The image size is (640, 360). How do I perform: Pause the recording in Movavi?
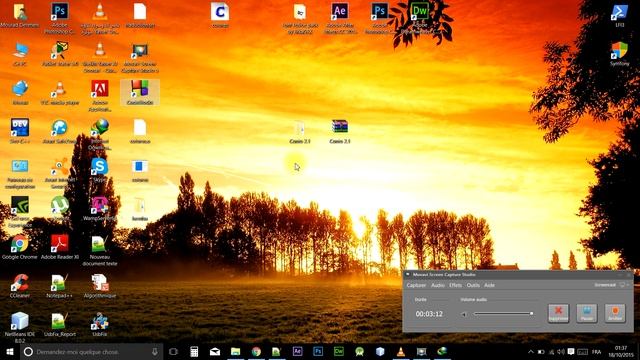pyautogui.click(x=587, y=313)
